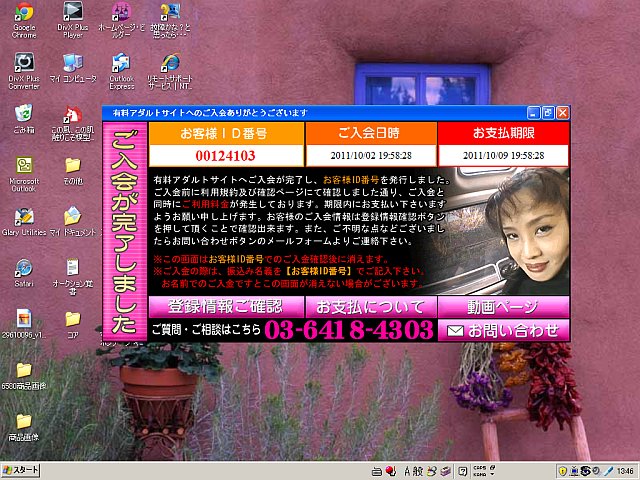
Task: Click the お客様ID番号 orange header
Action: click(226, 133)
